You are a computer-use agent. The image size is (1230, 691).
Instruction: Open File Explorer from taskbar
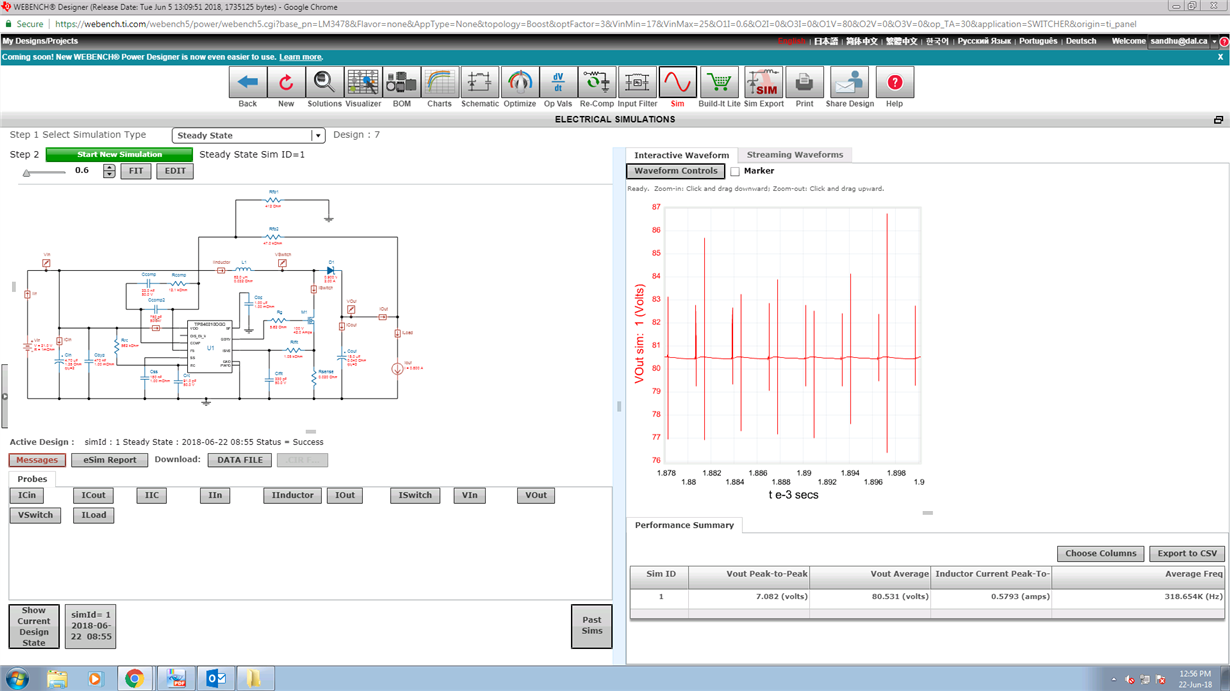(x=56, y=679)
